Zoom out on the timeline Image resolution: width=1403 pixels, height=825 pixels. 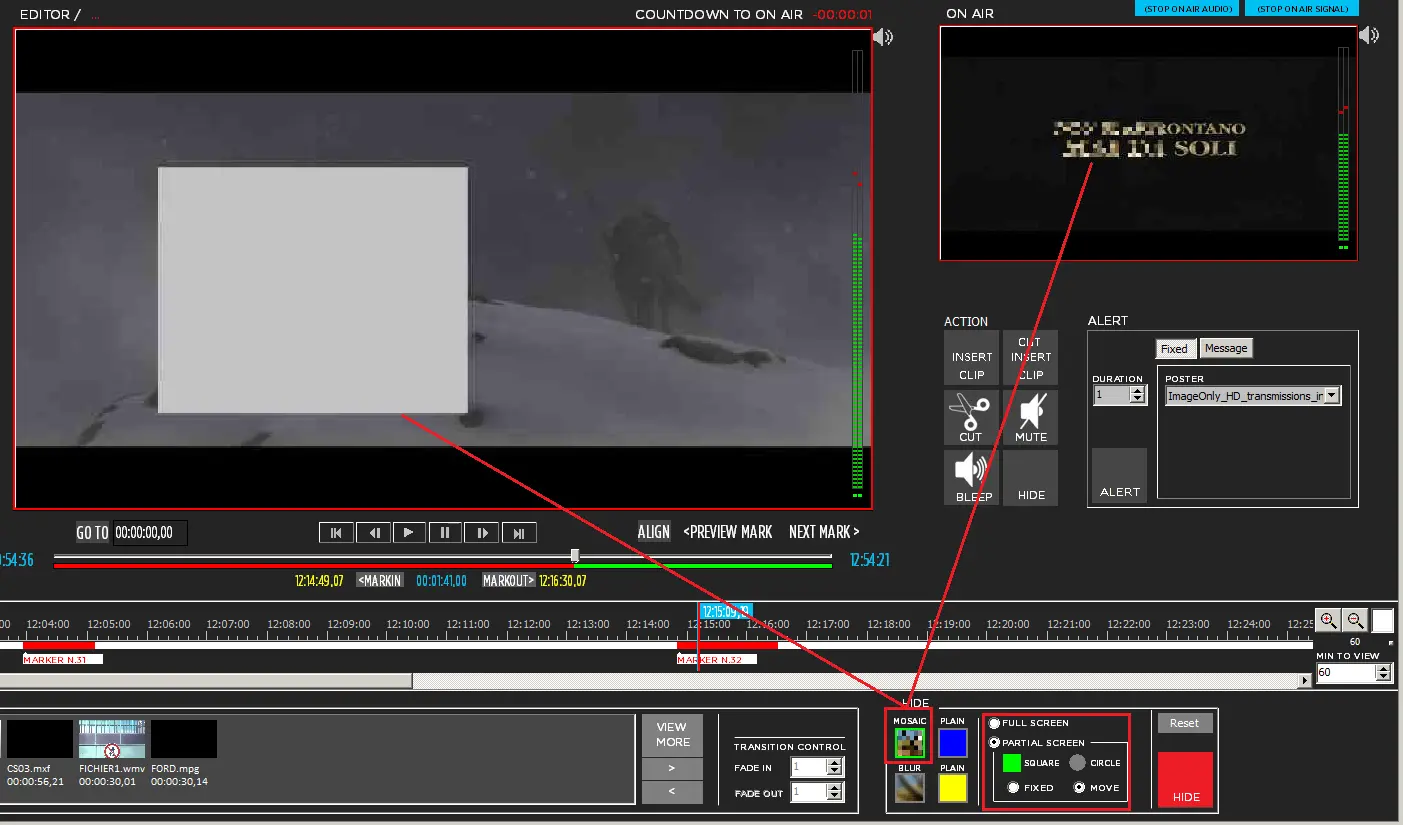[x=1354, y=620]
